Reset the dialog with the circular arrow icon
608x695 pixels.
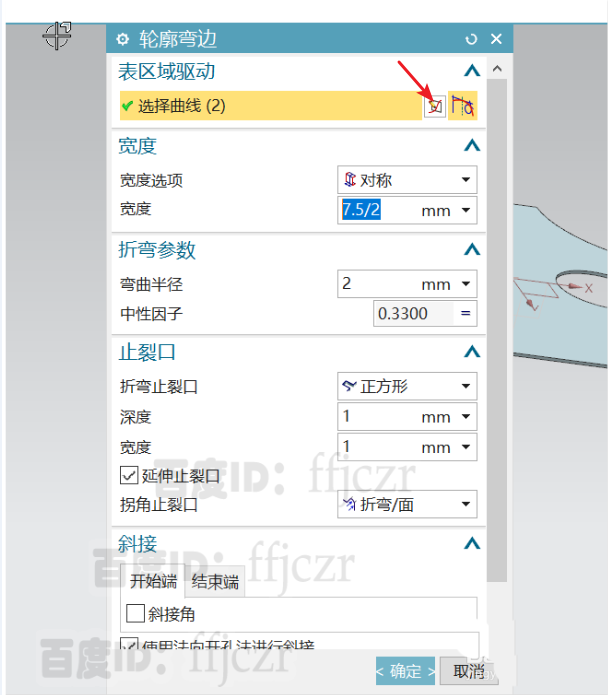pos(471,39)
